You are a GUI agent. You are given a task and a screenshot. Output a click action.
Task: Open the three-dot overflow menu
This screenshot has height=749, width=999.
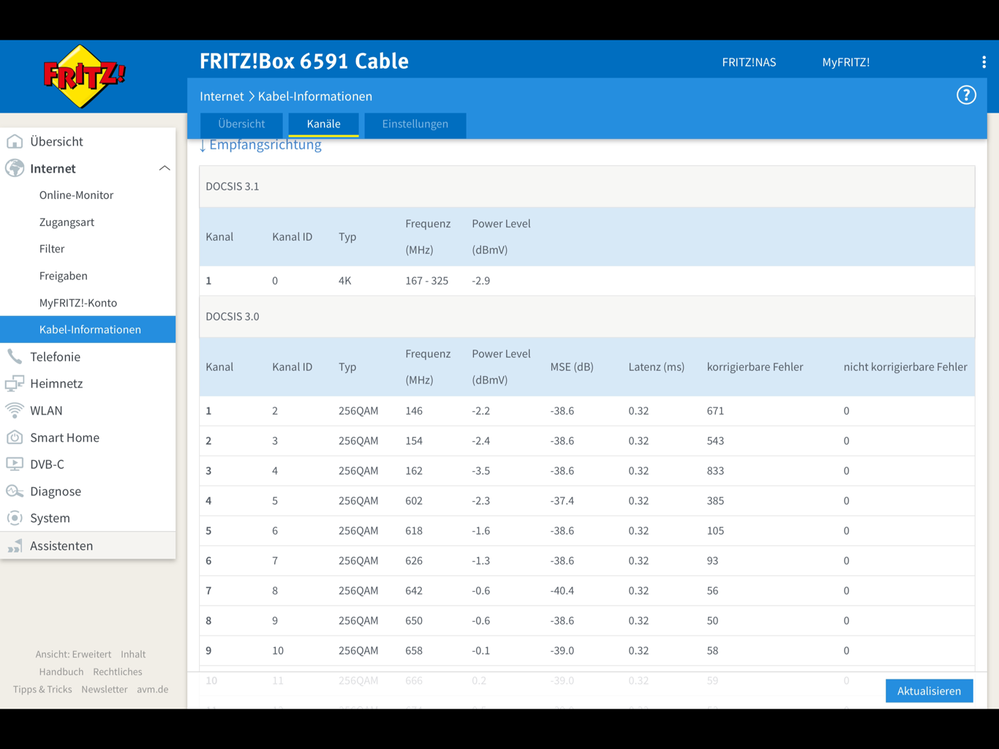pyautogui.click(x=984, y=61)
